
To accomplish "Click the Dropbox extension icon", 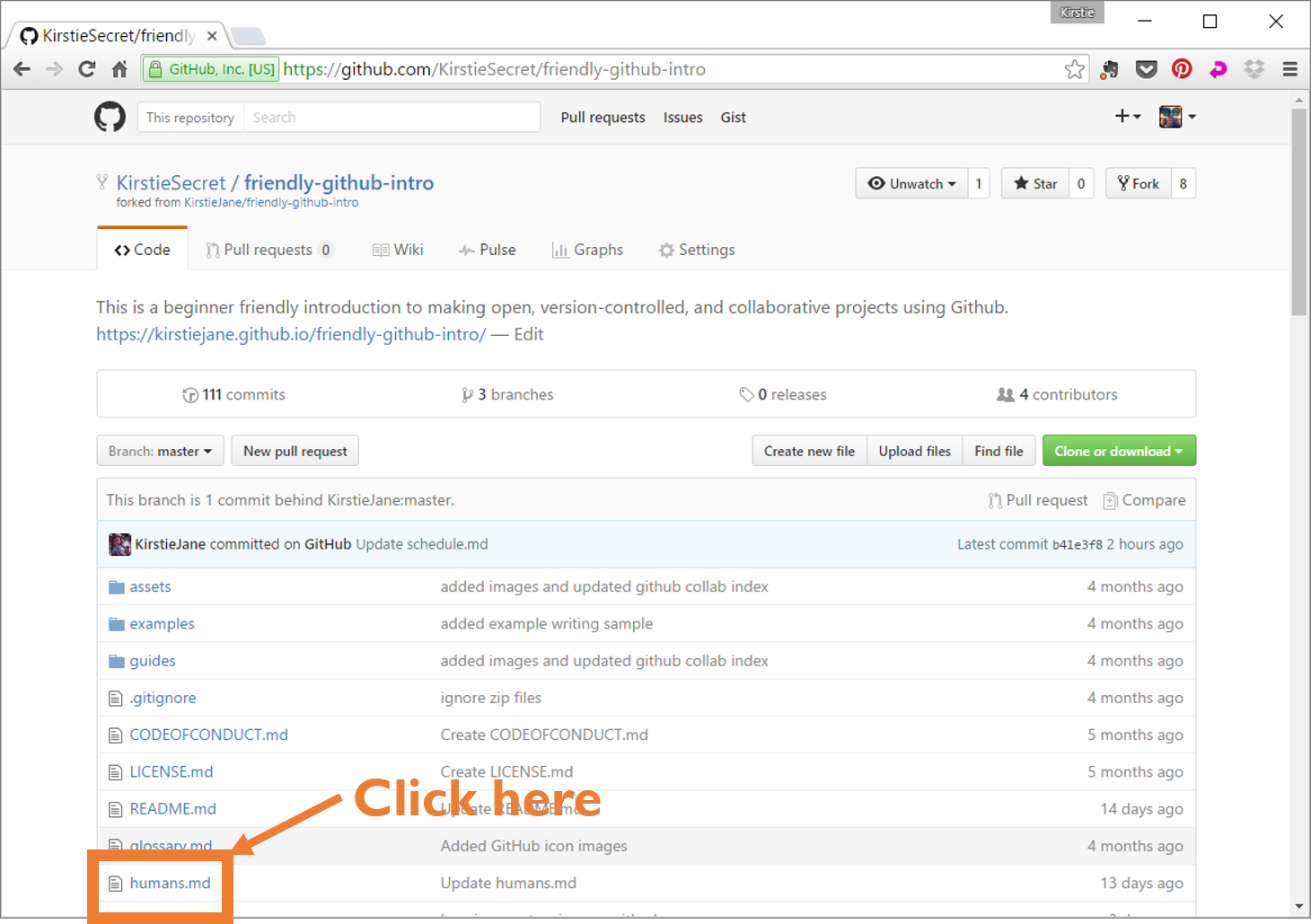I will click(1254, 69).
